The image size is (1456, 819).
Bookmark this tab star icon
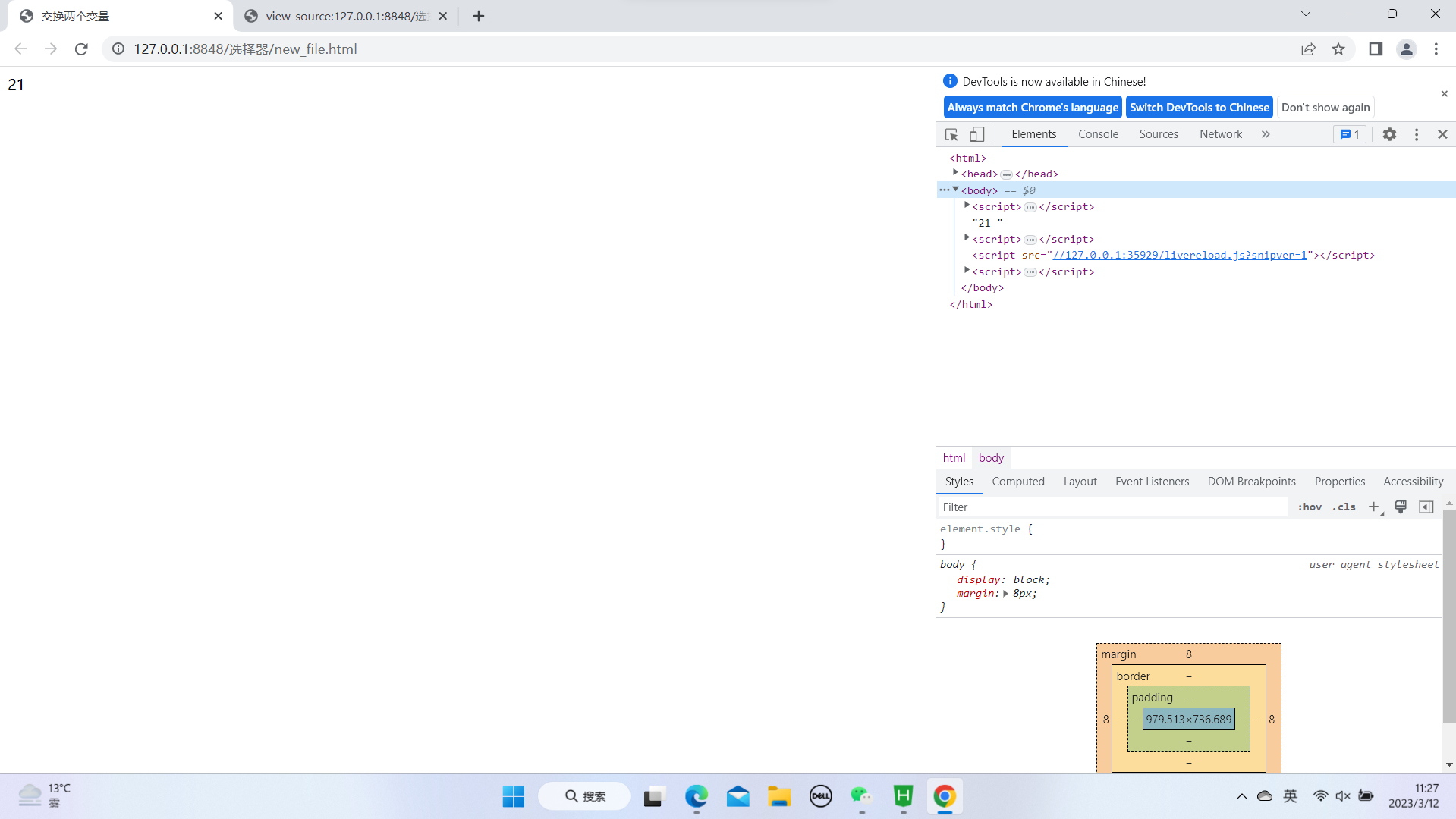(x=1338, y=49)
